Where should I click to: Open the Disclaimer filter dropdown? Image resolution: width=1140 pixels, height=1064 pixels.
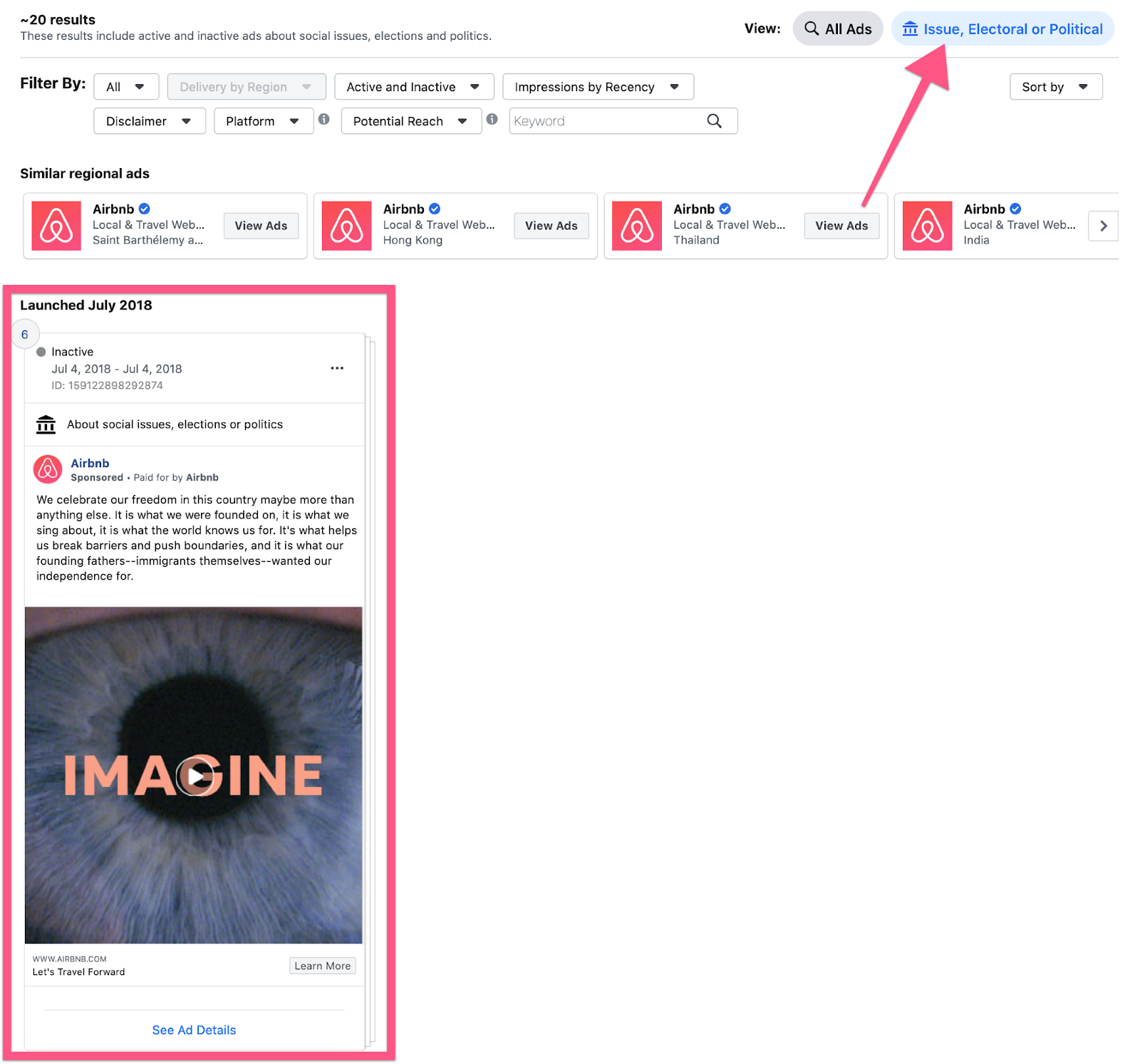(149, 121)
